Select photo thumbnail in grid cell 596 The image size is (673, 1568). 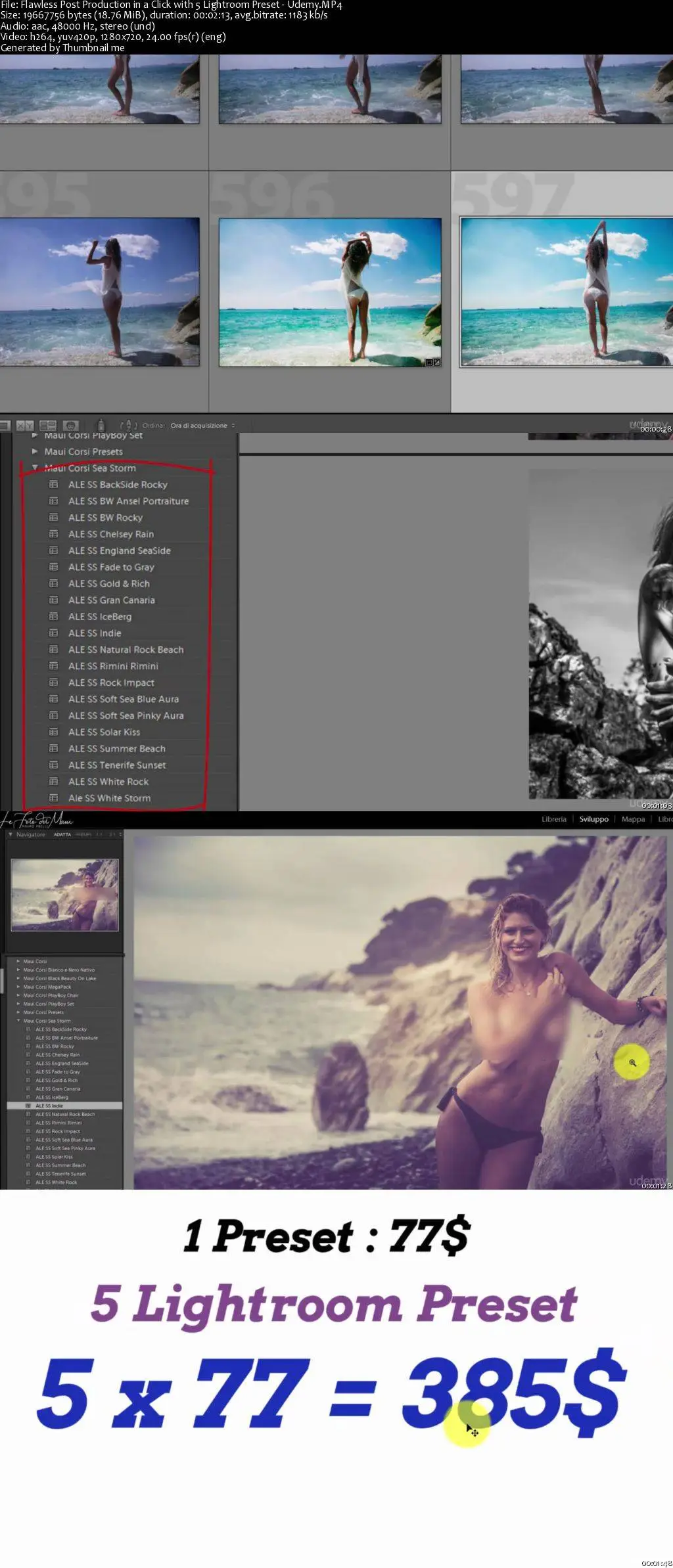(x=330, y=292)
